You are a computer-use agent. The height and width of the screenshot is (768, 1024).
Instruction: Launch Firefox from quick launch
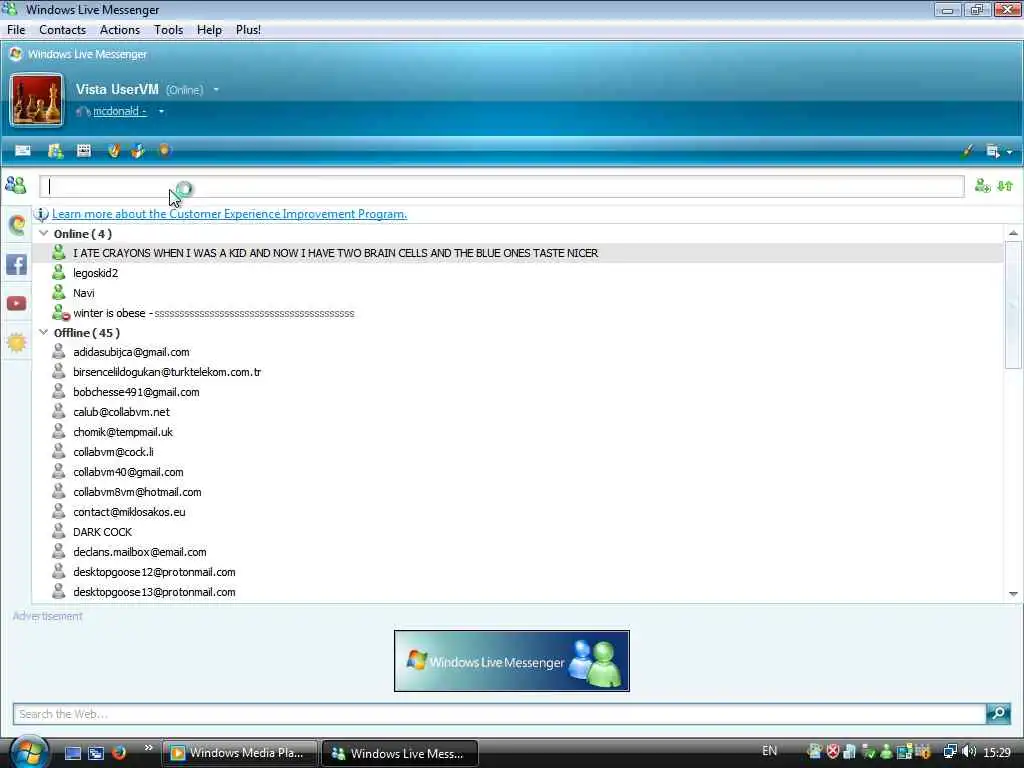tap(119, 752)
